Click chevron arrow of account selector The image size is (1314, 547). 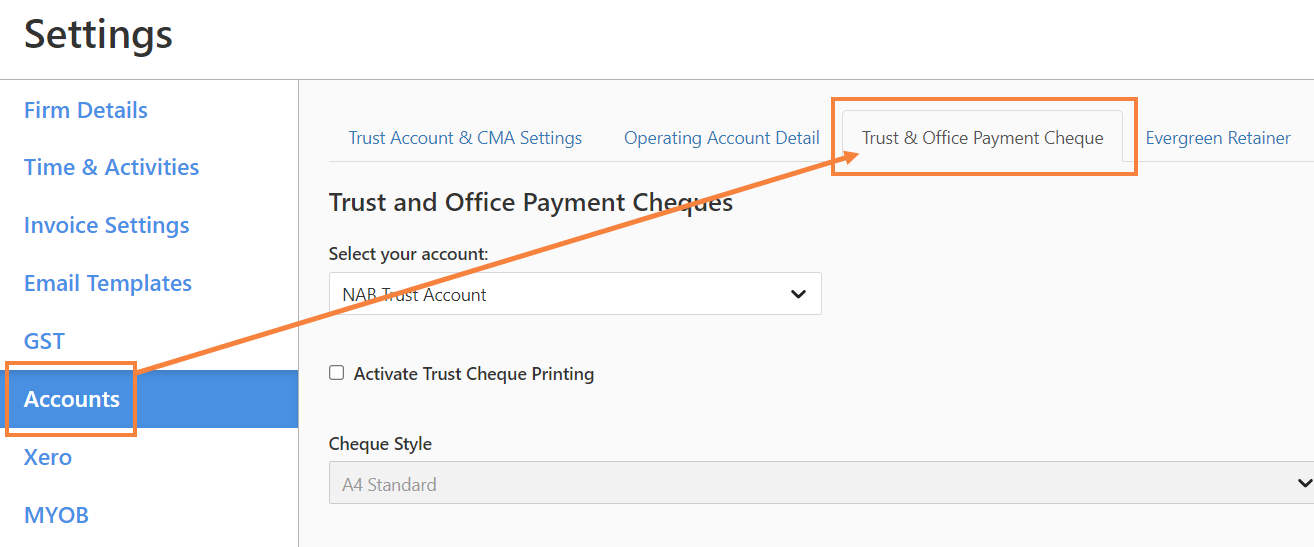798,294
